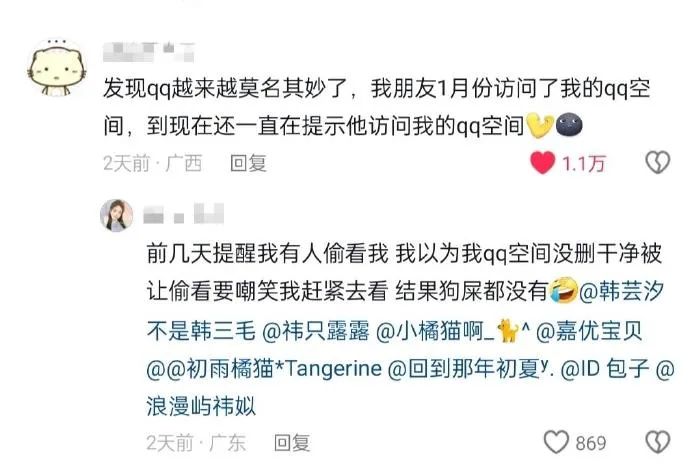The height and width of the screenshot is (467, 690).
Task: Dislike the reply comment with broken heart
Action: click(x=657, y=442)
